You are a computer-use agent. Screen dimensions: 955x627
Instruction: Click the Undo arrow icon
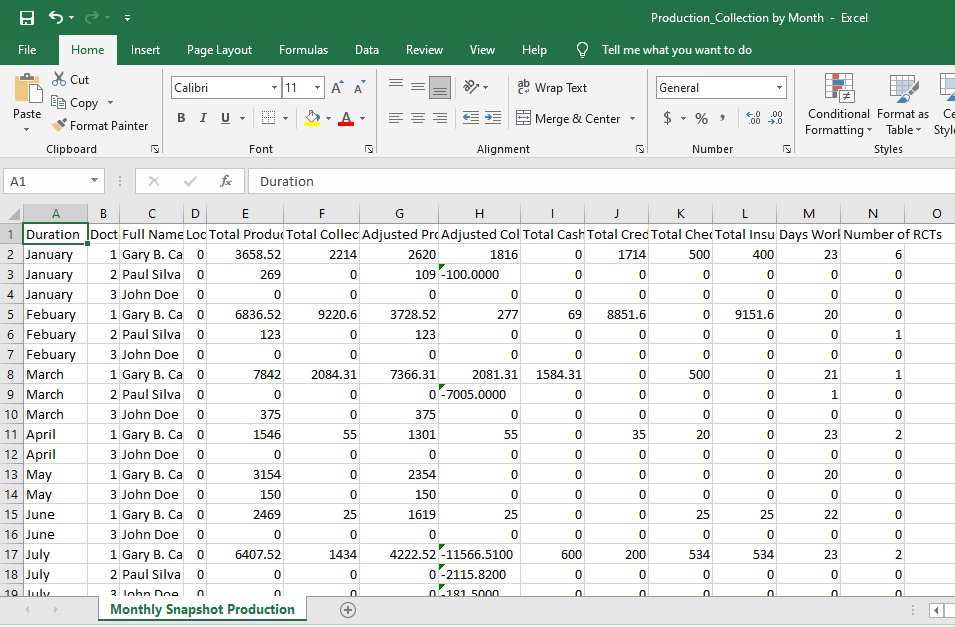[55, 18]
